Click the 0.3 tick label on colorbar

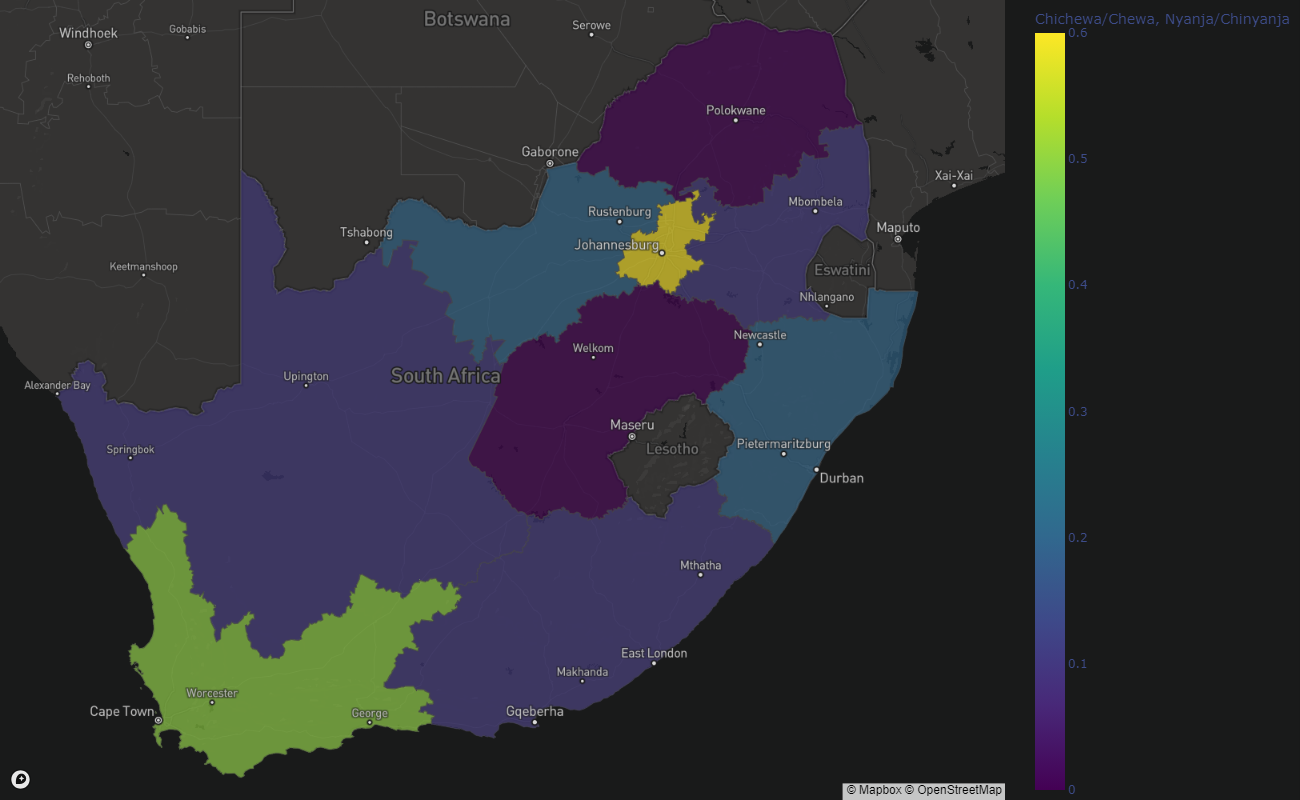[x=1077, y=411]
